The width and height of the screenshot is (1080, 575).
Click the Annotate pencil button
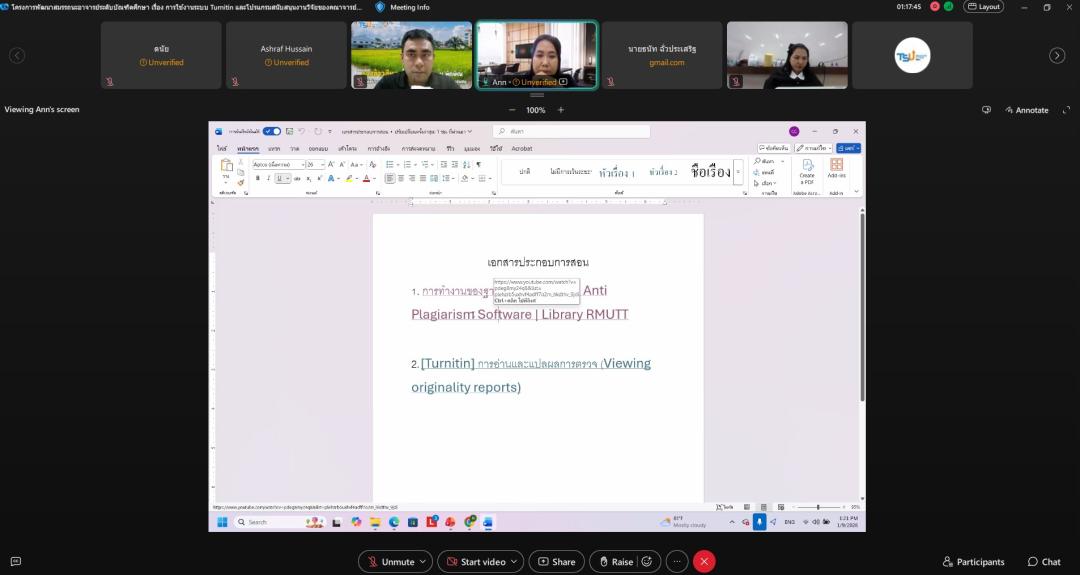coord(1026,110)
